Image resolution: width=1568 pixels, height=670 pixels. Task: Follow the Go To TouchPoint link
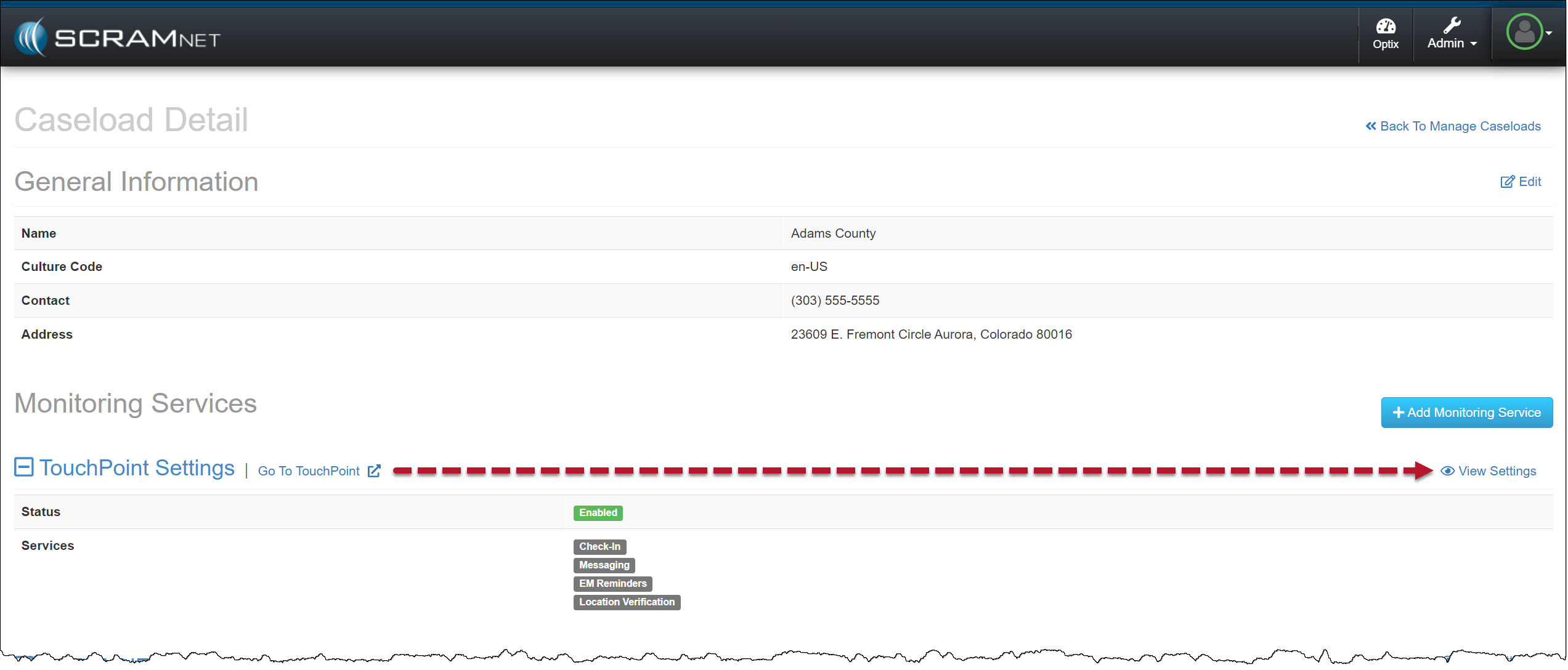308,471
